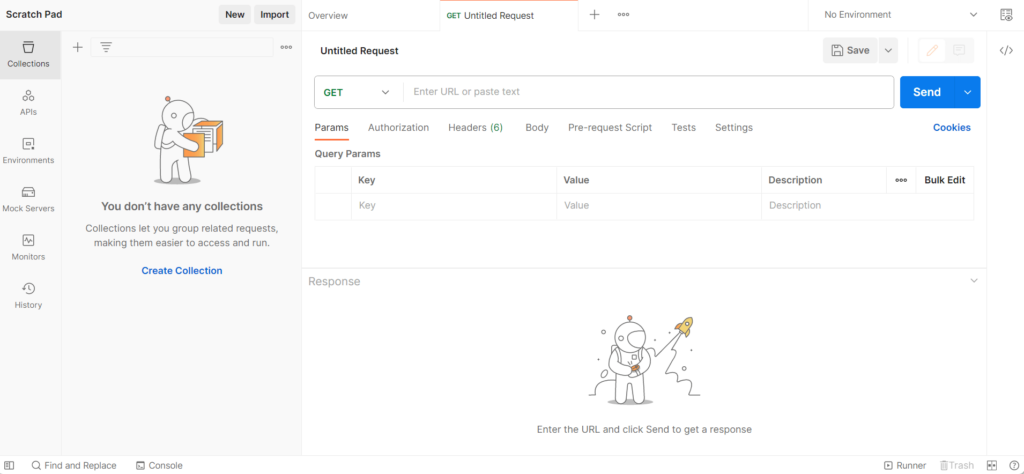Switch to the Body tab
1024x474 pixels.
(537, 128)
